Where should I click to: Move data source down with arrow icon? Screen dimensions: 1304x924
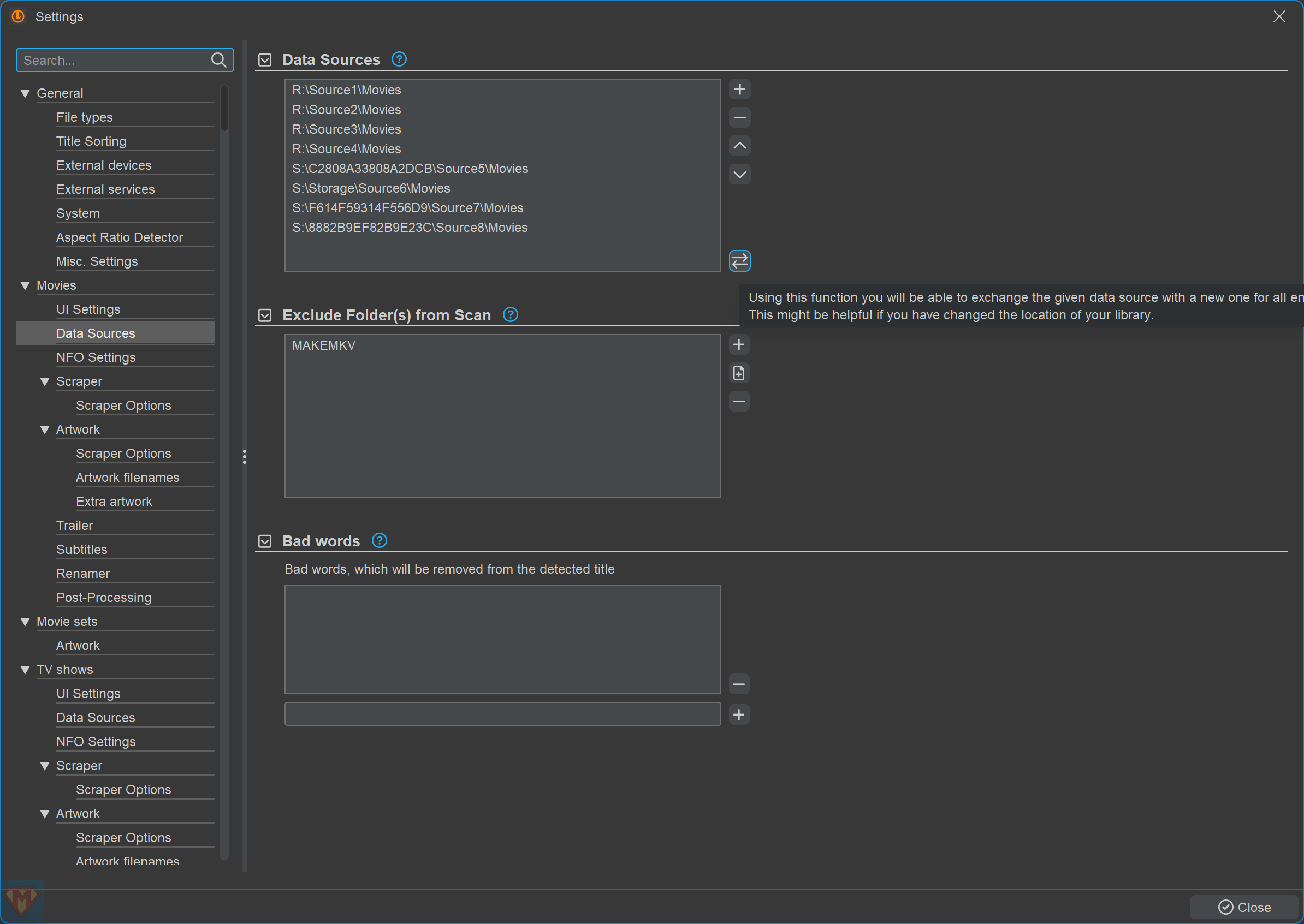point(739,175)
